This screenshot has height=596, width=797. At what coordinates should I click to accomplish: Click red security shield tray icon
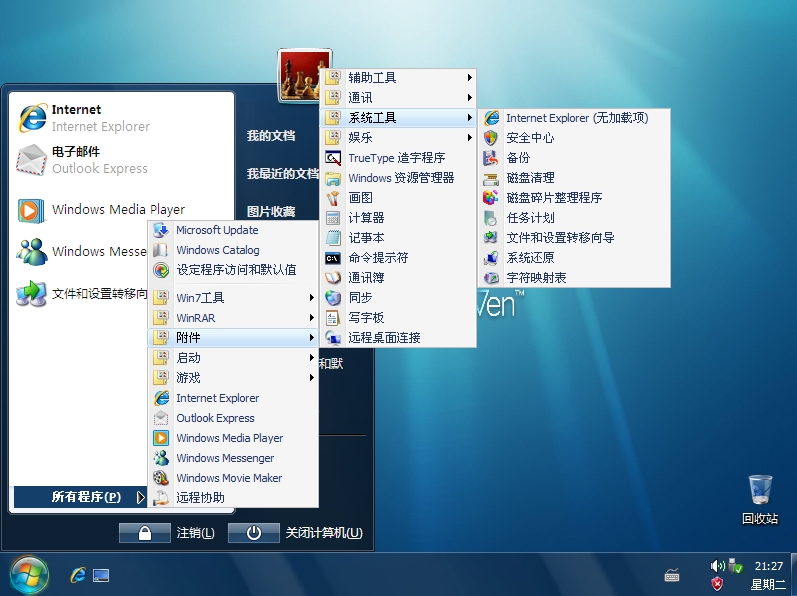(x=717, y=584)
